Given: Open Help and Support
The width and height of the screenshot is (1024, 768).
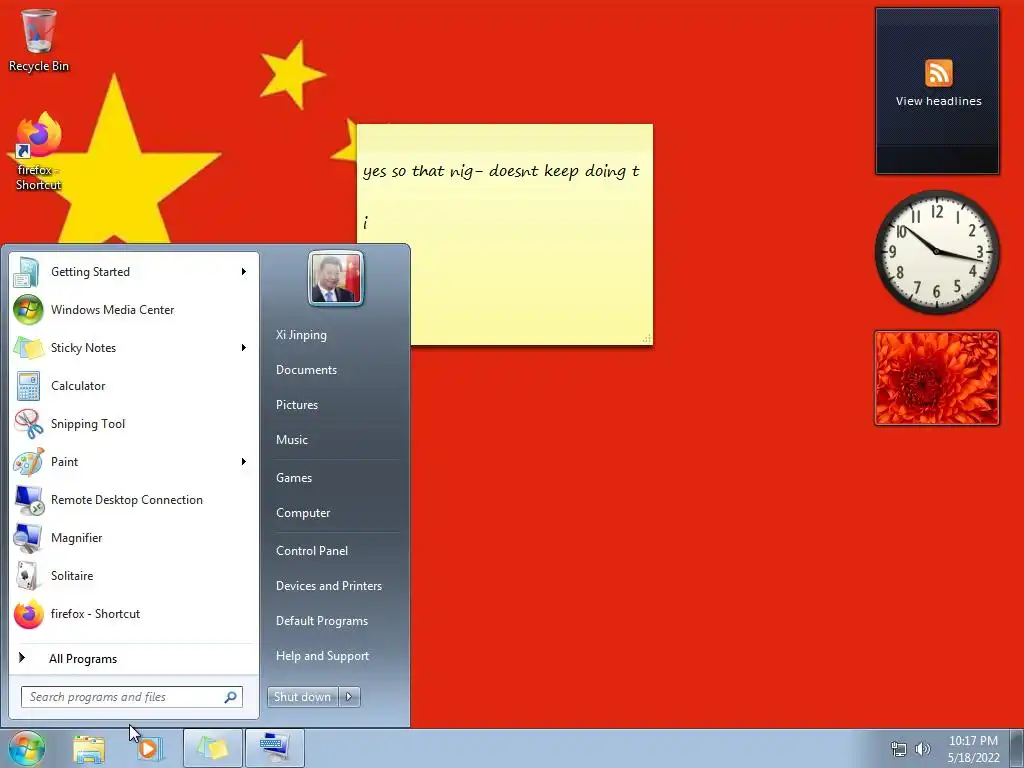Looking at the screenshot, I should tap(322, 656).
